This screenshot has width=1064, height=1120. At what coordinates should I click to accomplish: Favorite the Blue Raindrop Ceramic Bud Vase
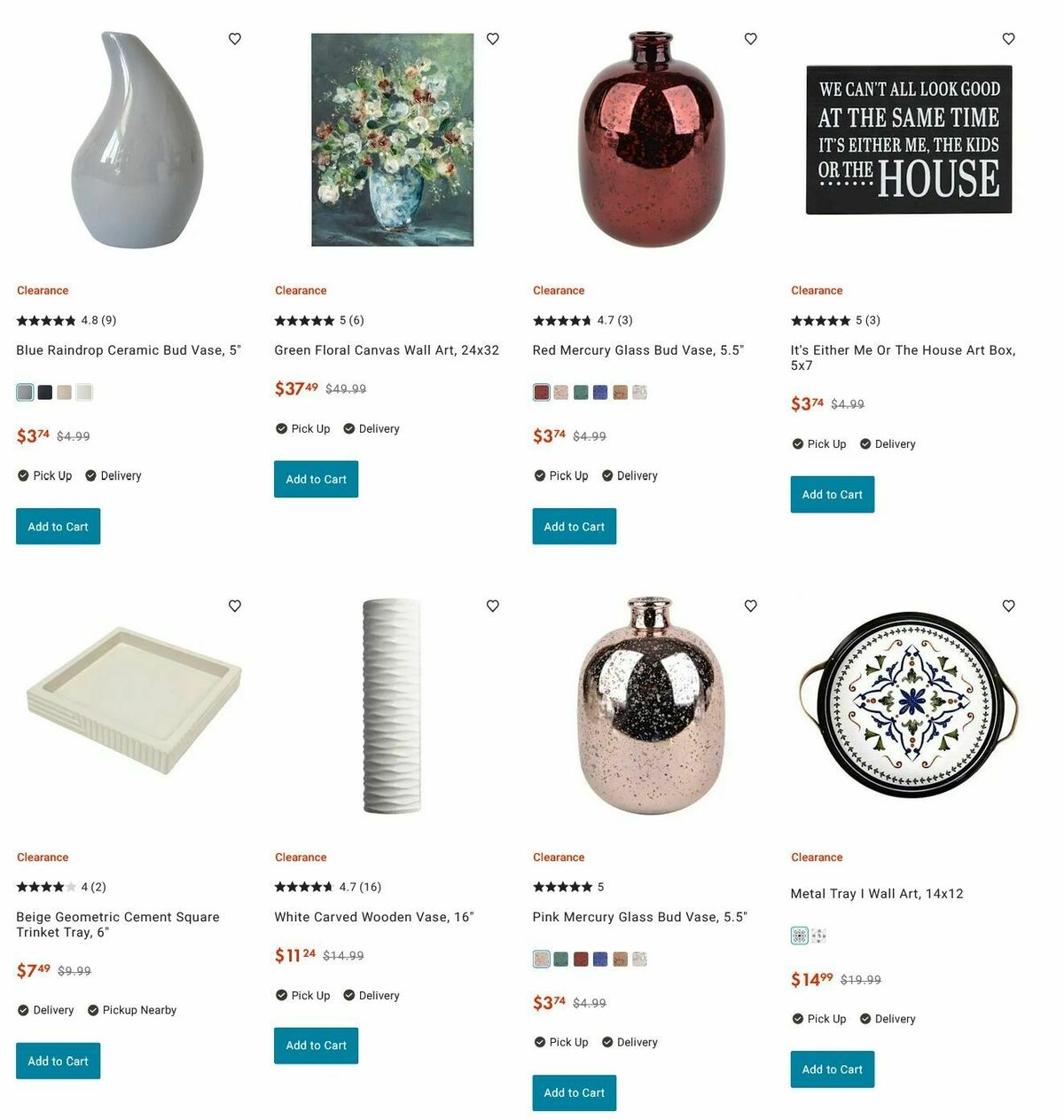point(235,39)
